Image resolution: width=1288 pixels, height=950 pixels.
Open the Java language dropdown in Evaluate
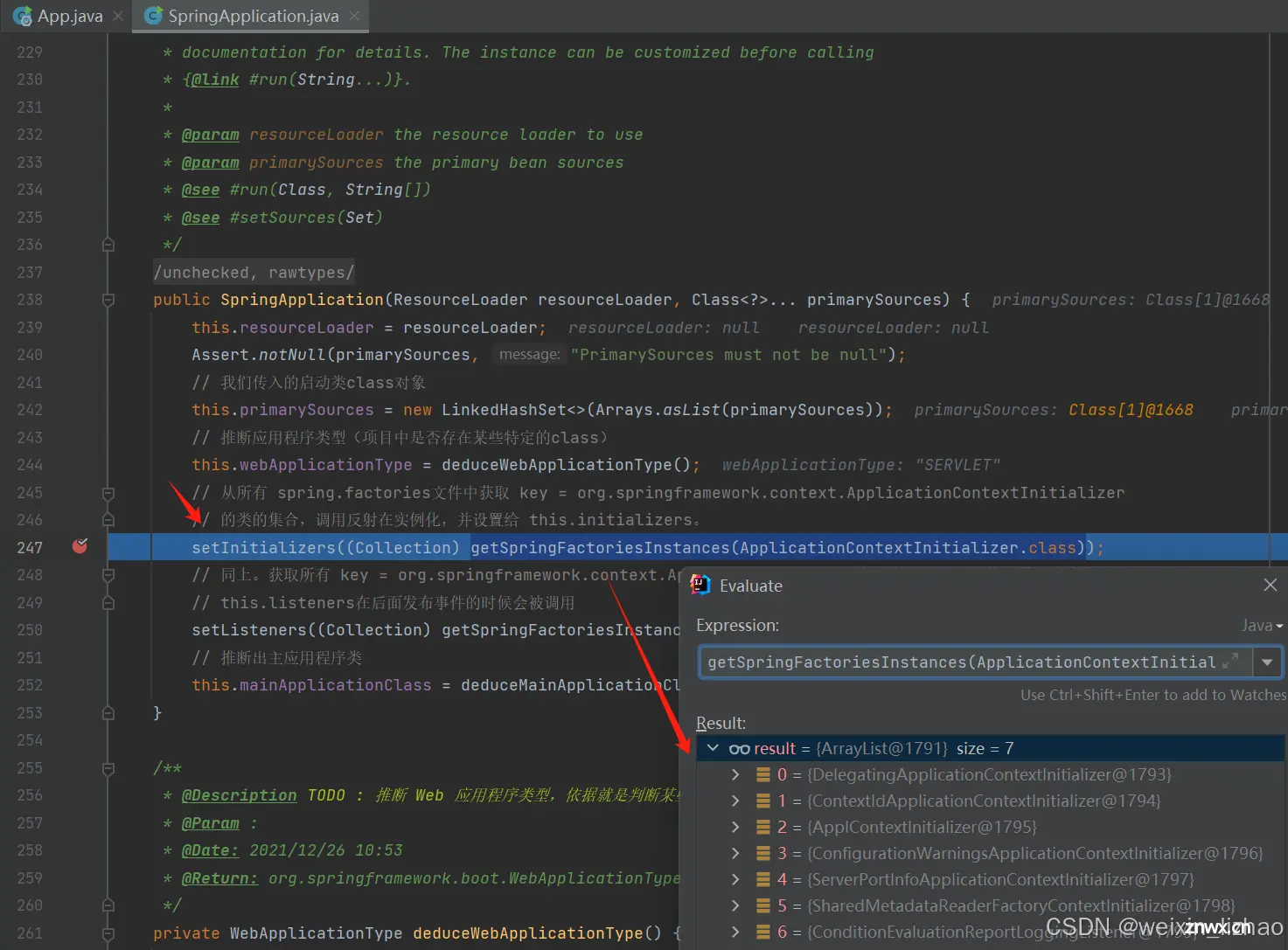point(1262,626)
